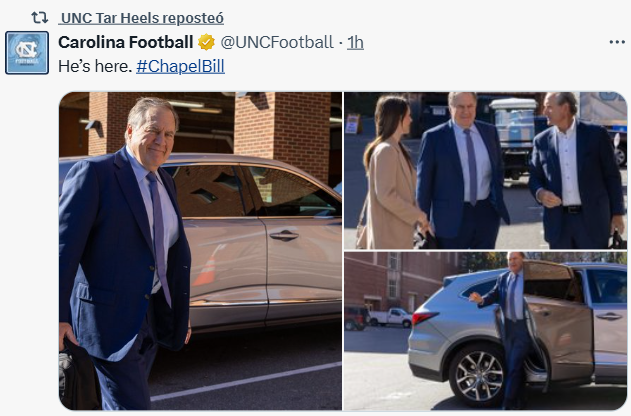Click the 'He's here.' tweet text
This screenshot has height=416, width=631.
click(x=94, y=65)
